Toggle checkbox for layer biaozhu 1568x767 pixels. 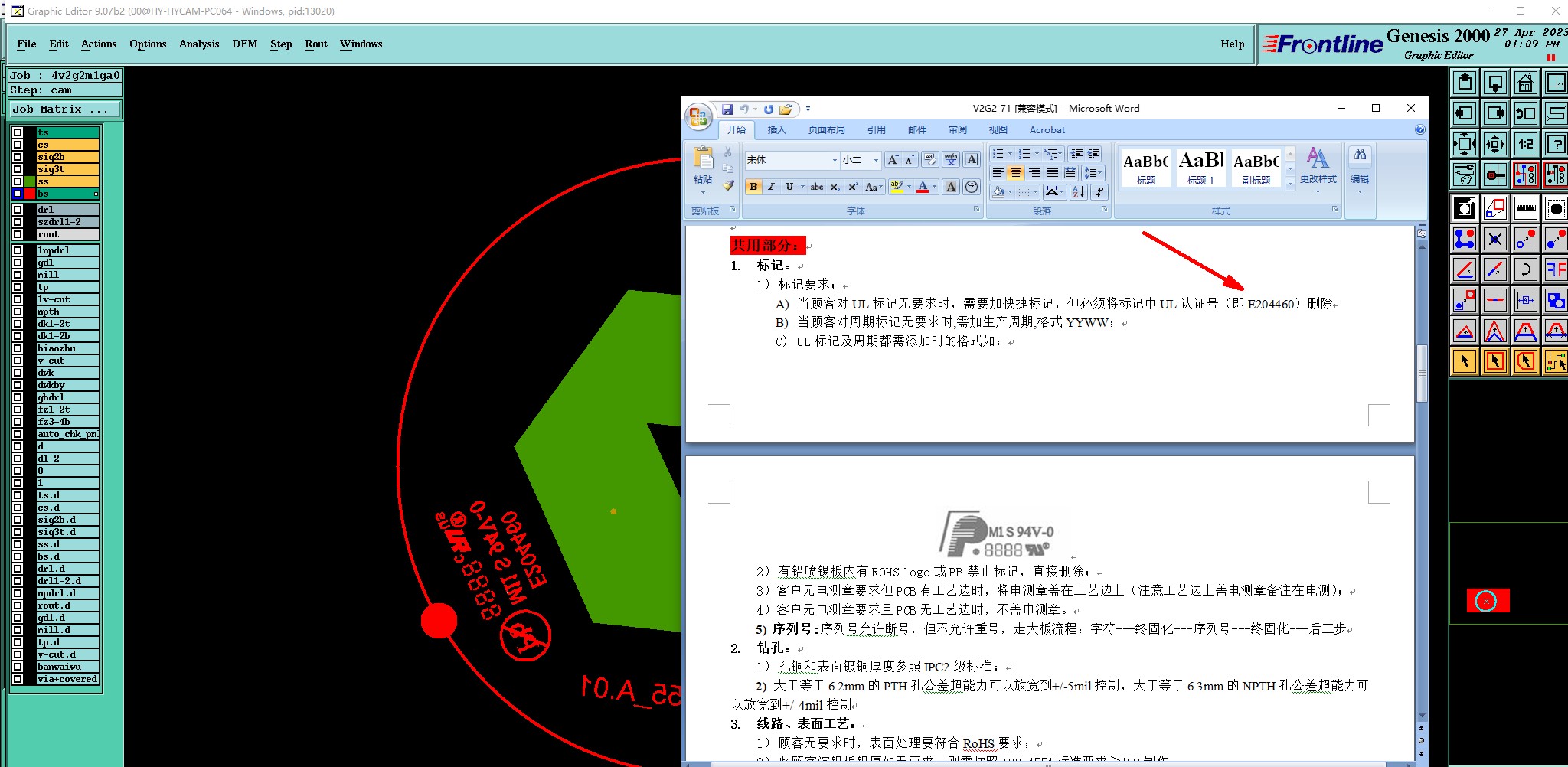[18, 348]
